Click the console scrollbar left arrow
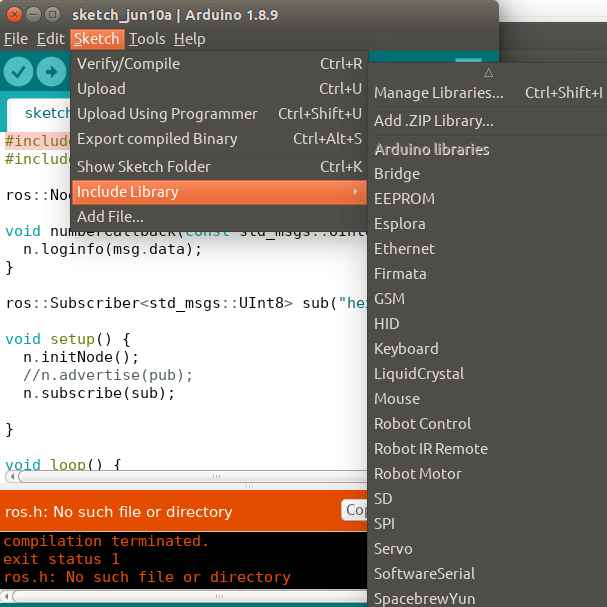The height and width of the screenshot is (607, 607). 6,596
